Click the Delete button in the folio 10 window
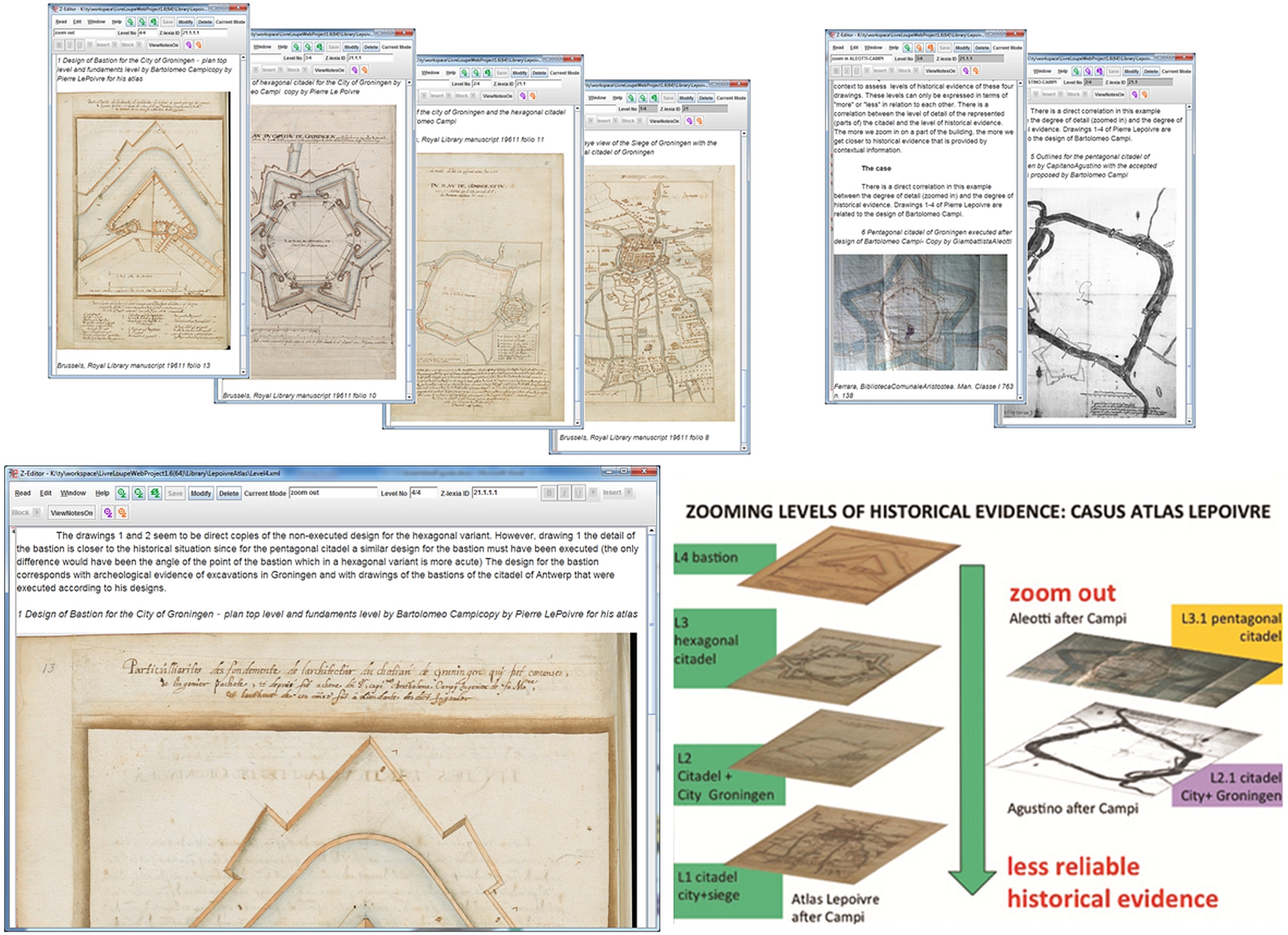The image size is (1288, 935). [371, 48]
